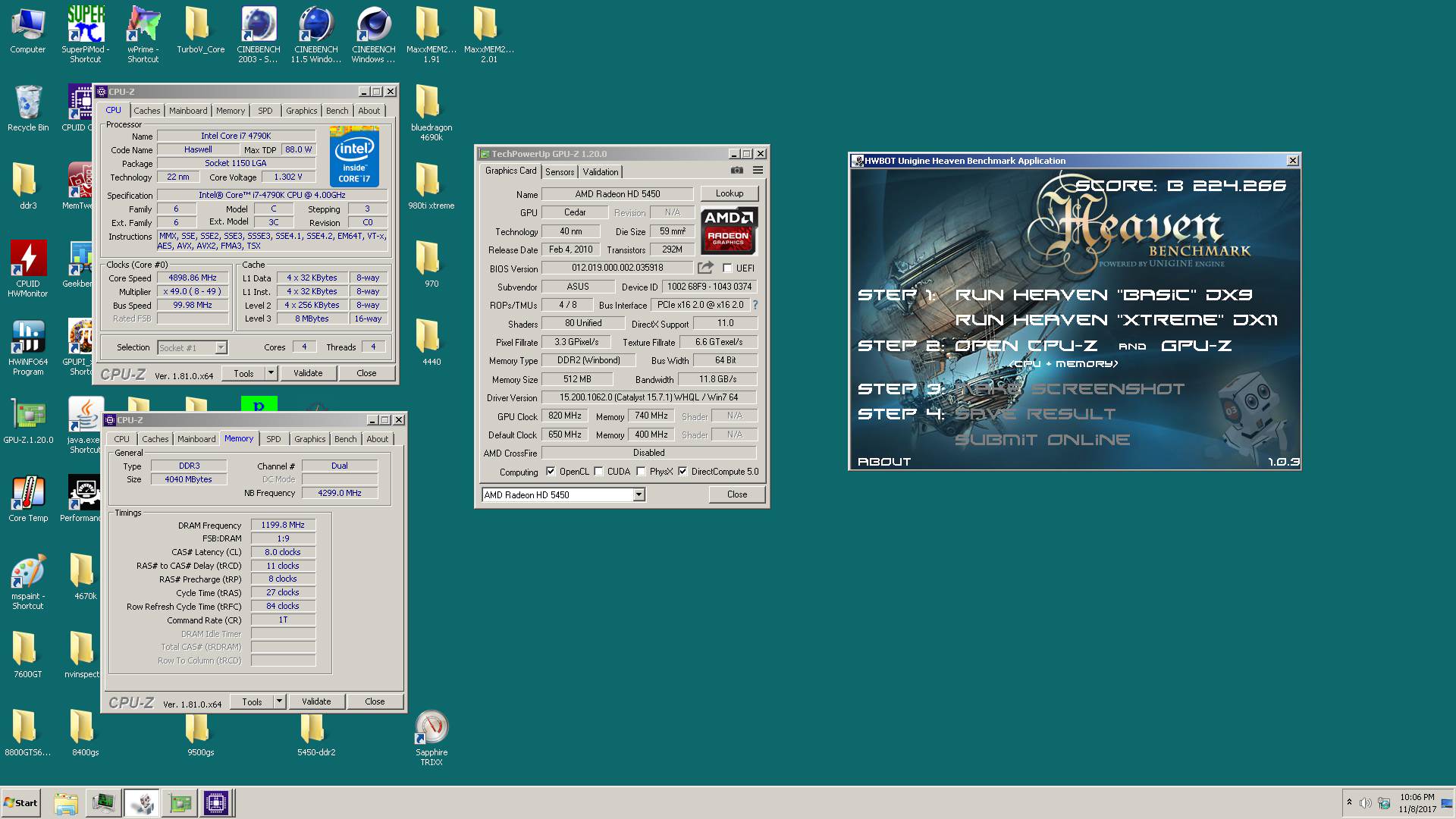Launch SuperPiMod shortcut on desktop
This screenshot has height=819, width=1456.
tap(86, 33)
